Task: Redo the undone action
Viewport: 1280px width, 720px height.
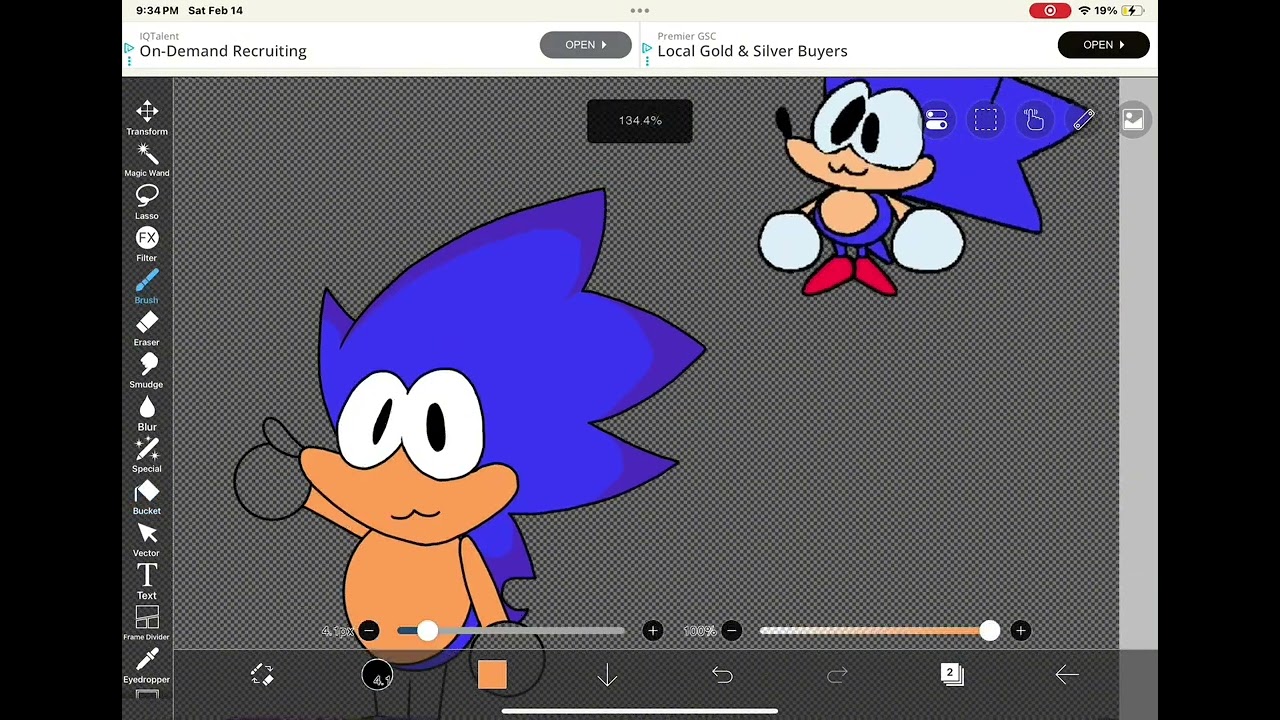Action: tap(837, 676)
